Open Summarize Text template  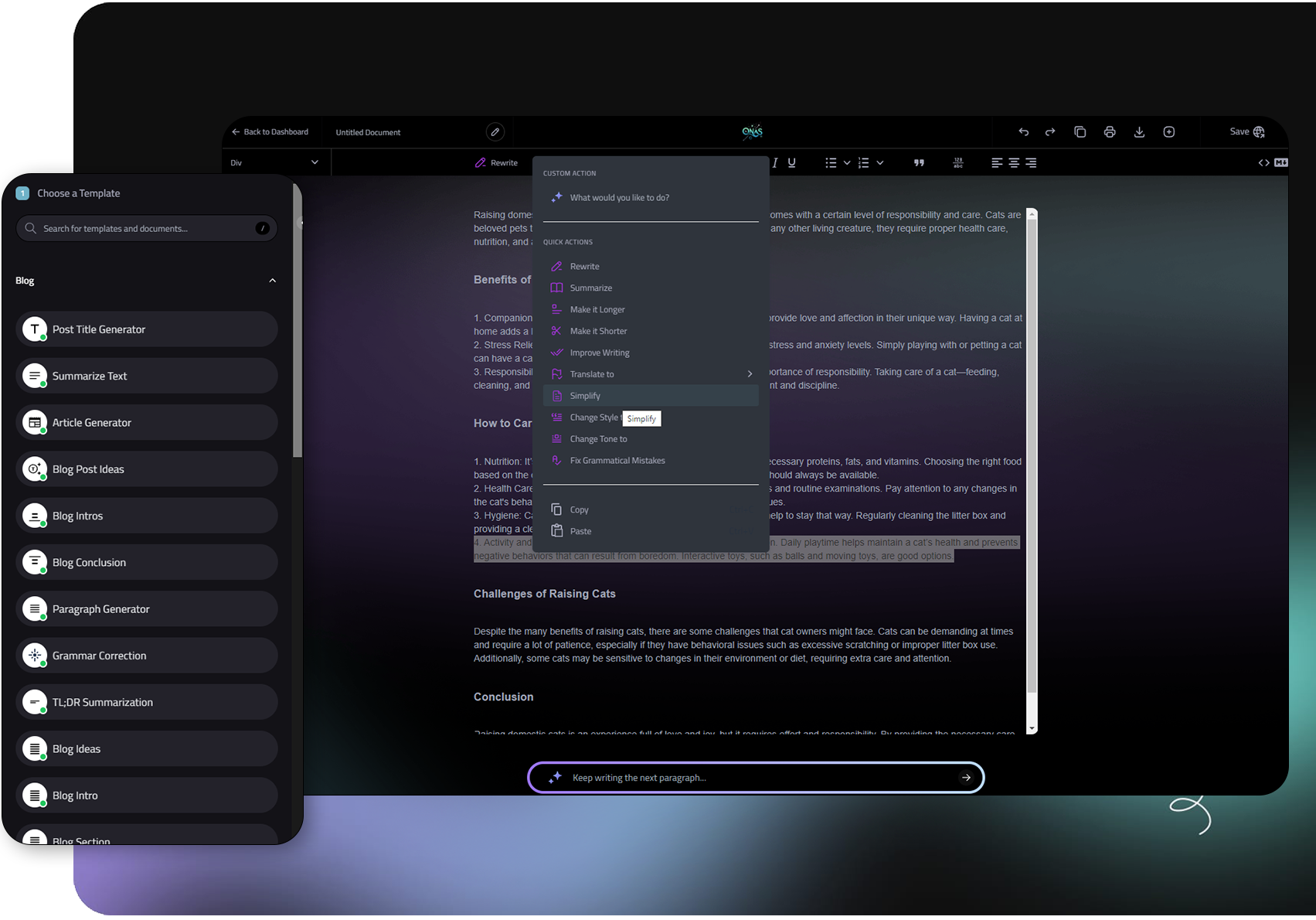pyautogui.click(x=147, y=376)
